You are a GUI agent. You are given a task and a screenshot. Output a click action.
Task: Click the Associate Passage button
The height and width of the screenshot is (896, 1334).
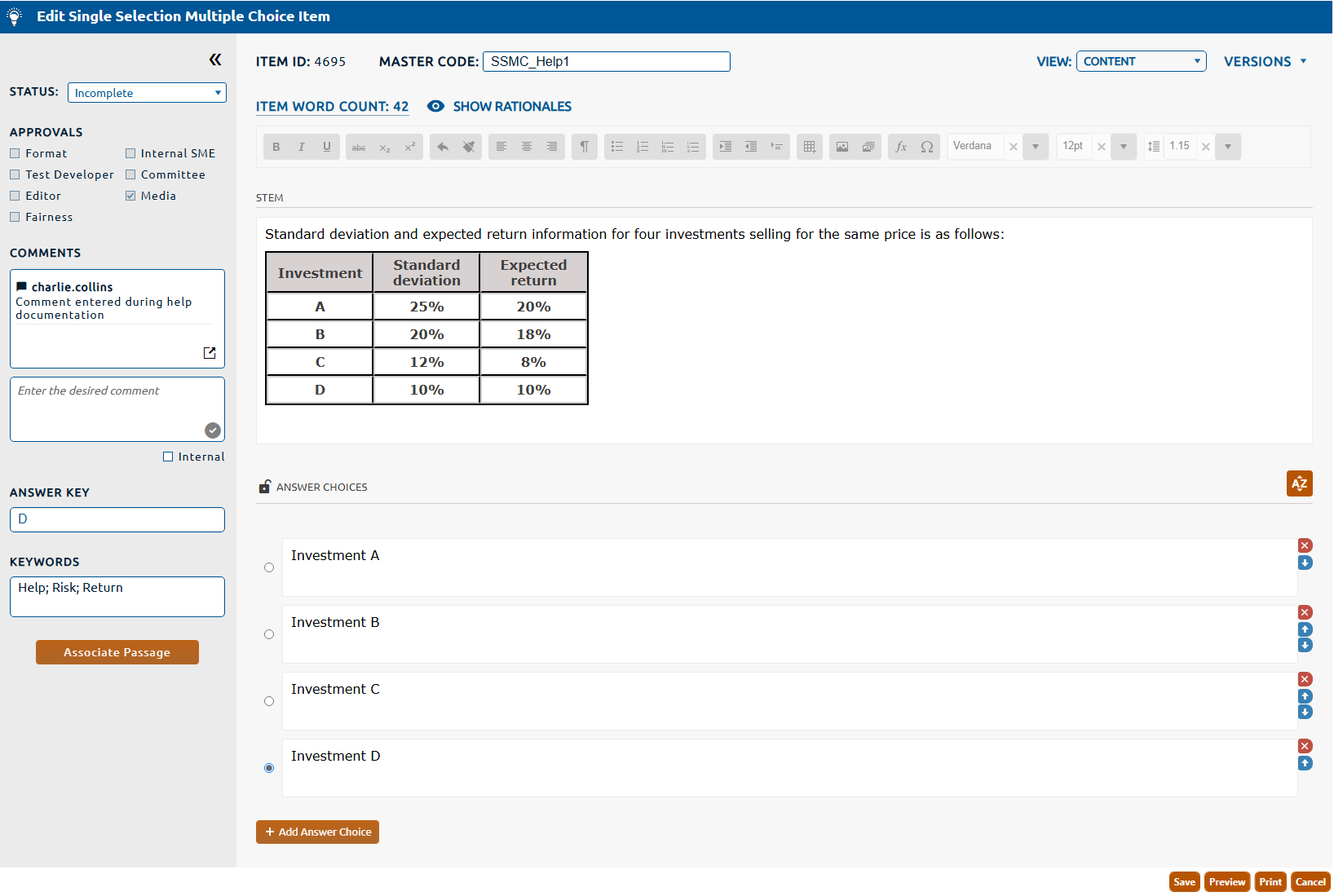pyautogui.click(x=117, y=652)
